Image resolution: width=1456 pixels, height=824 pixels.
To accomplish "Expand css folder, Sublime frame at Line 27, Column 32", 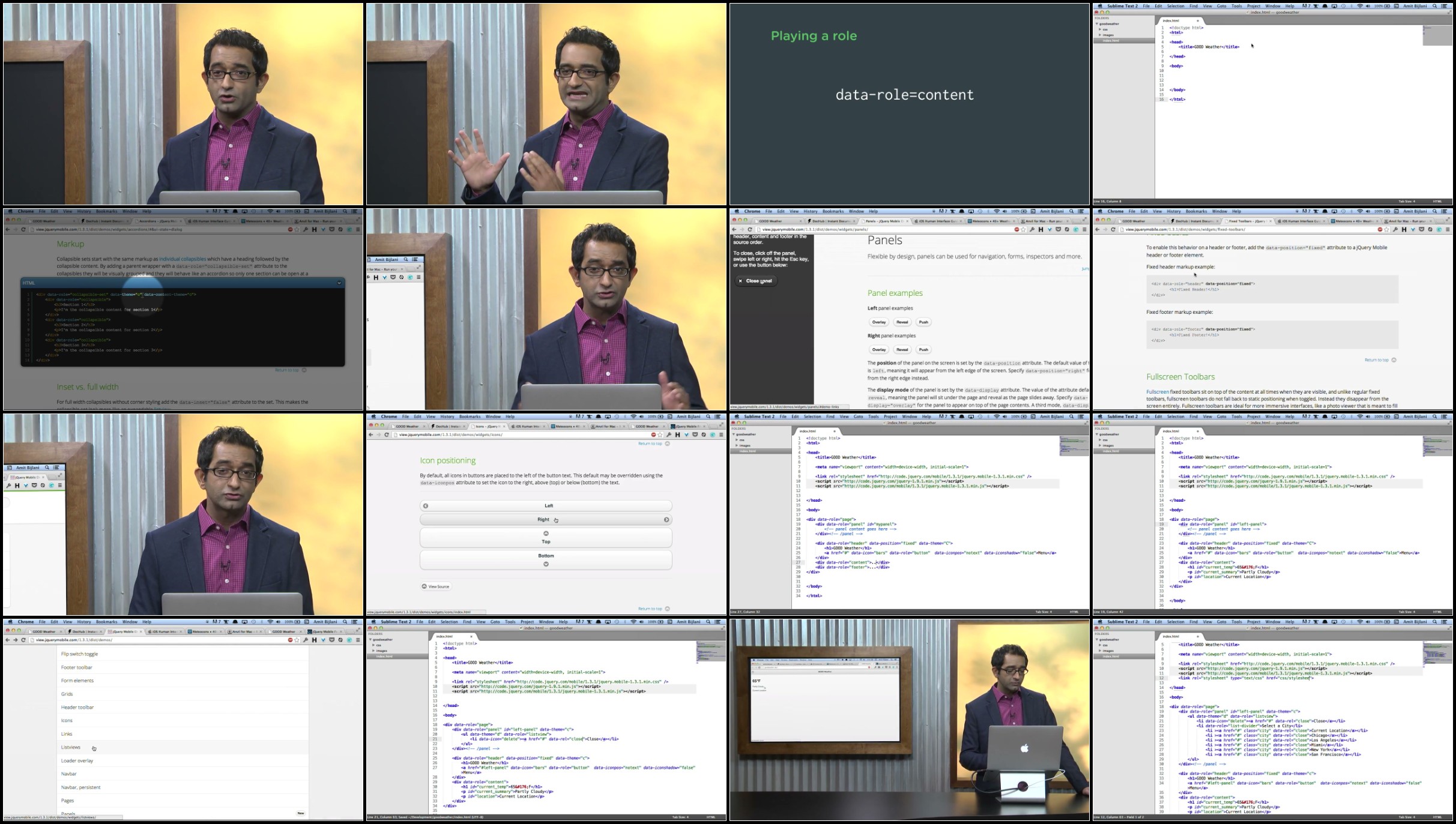I will pos(737,440).
